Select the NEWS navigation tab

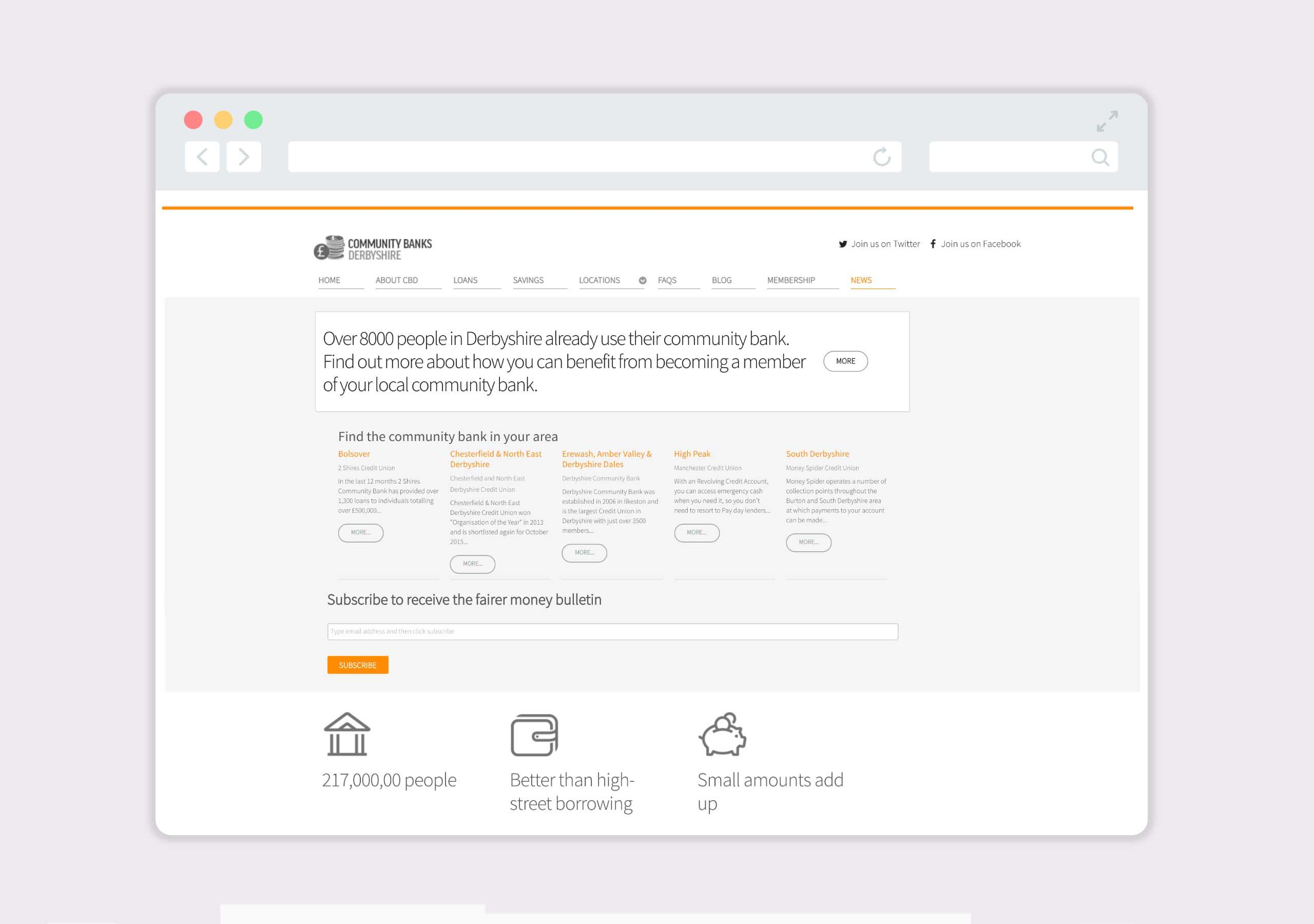tap(861, 280)
